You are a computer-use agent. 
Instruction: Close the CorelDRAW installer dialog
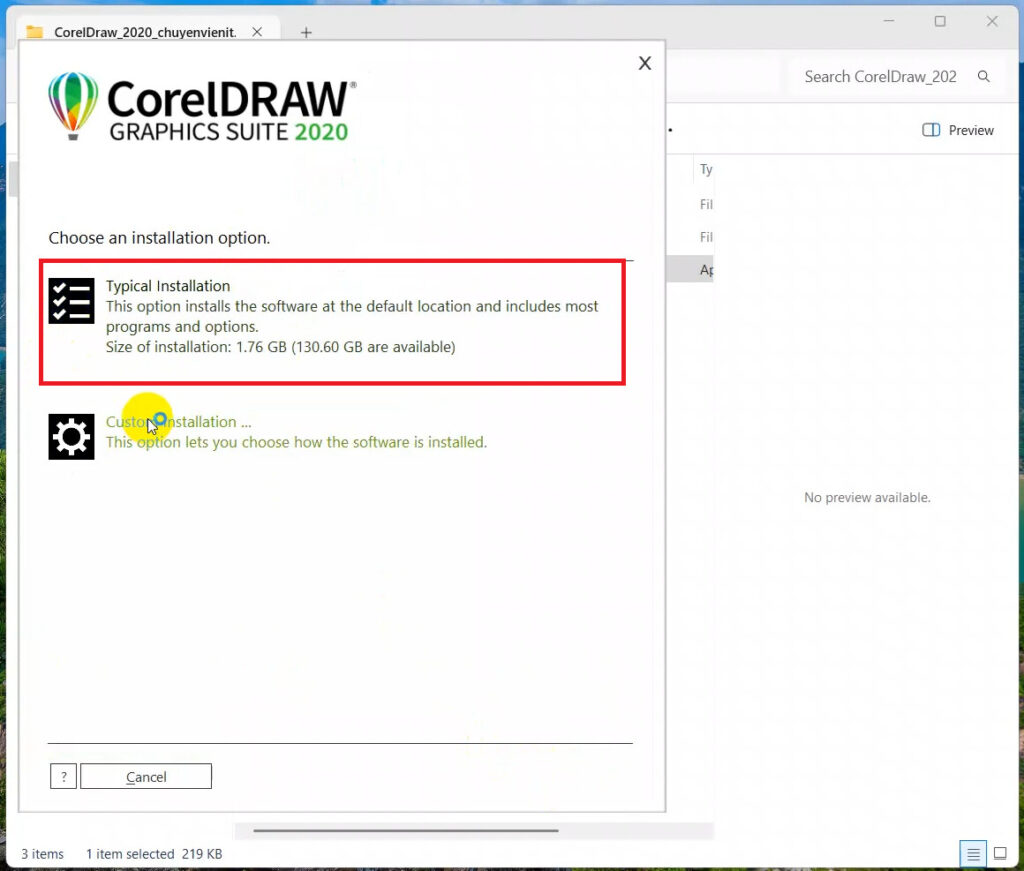[645, 63]
